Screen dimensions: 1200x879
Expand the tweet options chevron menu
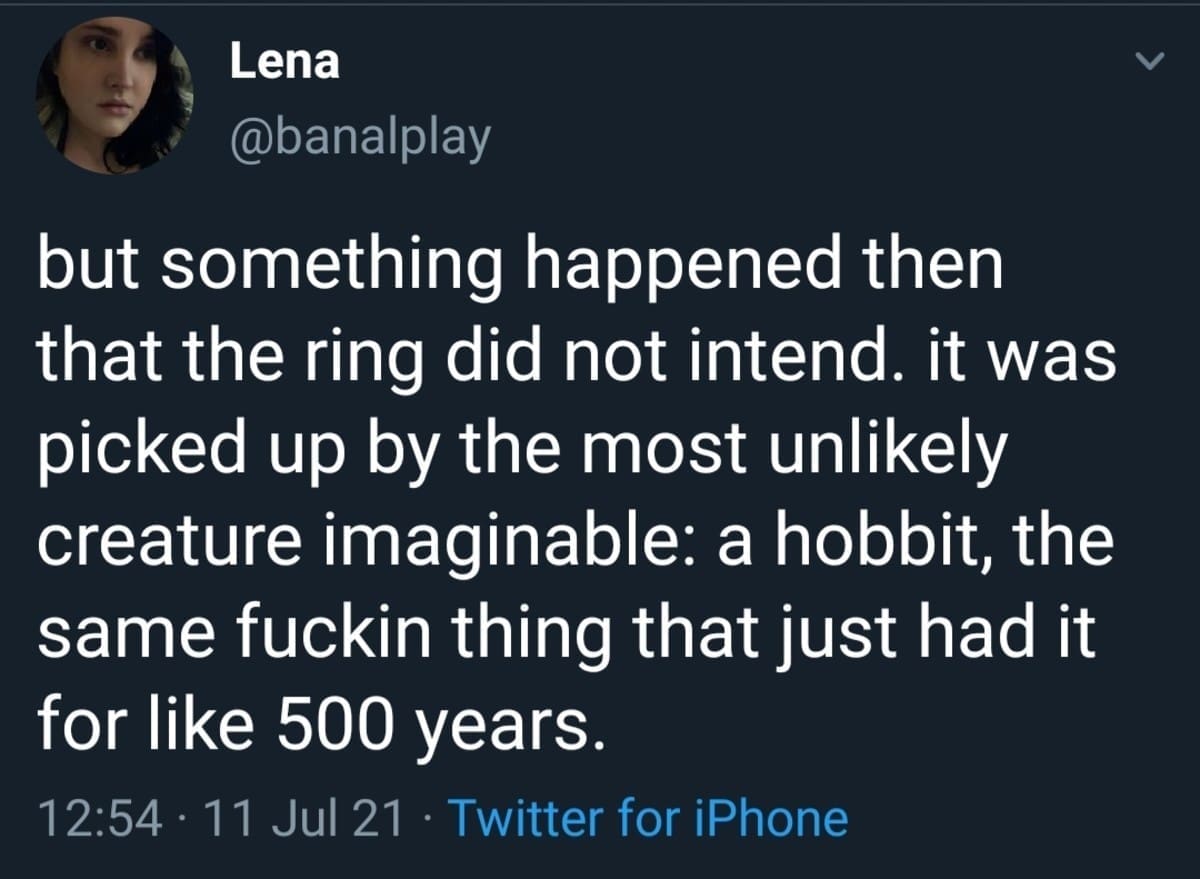click(x=1151, y=63)
